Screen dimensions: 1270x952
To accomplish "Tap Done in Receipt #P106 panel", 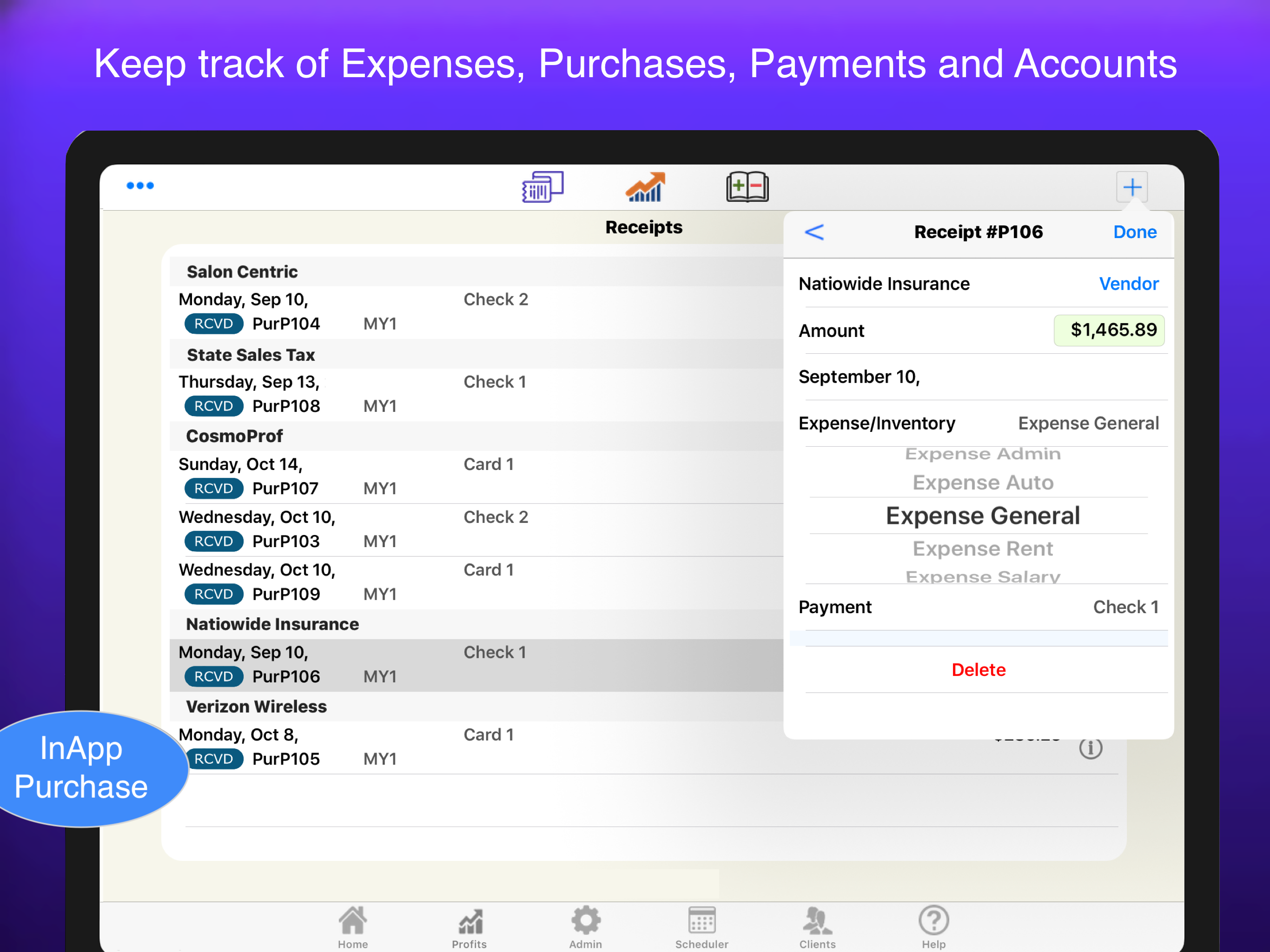I will coord(1135,232).
